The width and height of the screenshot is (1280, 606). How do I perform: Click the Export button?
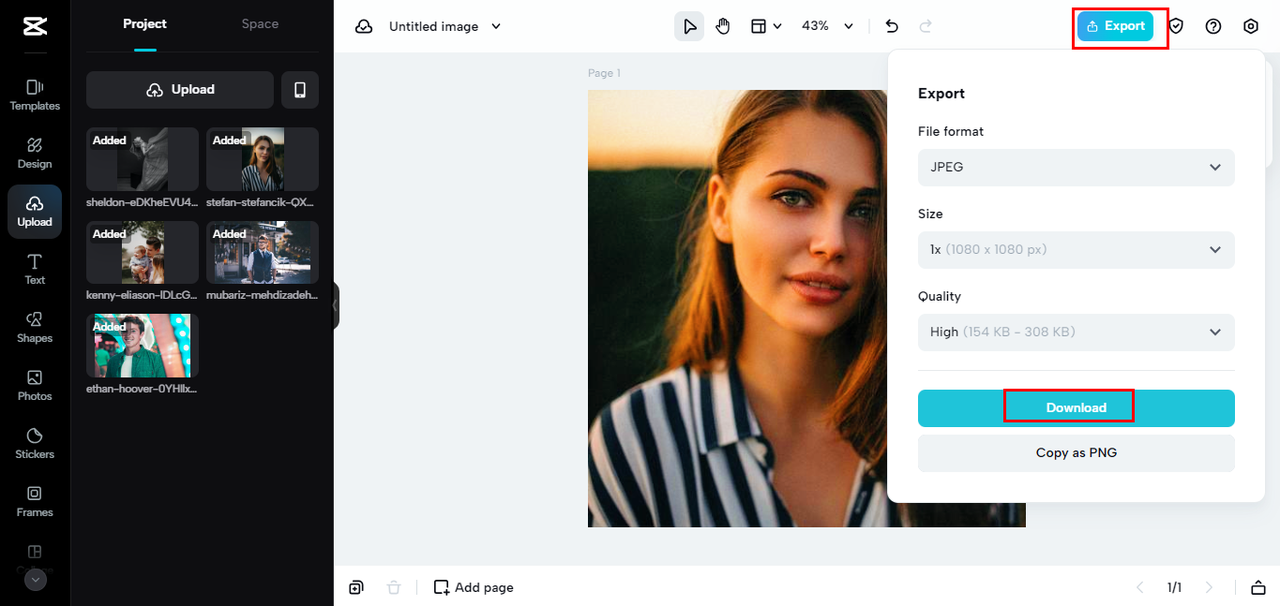(x=1115, y=26)
